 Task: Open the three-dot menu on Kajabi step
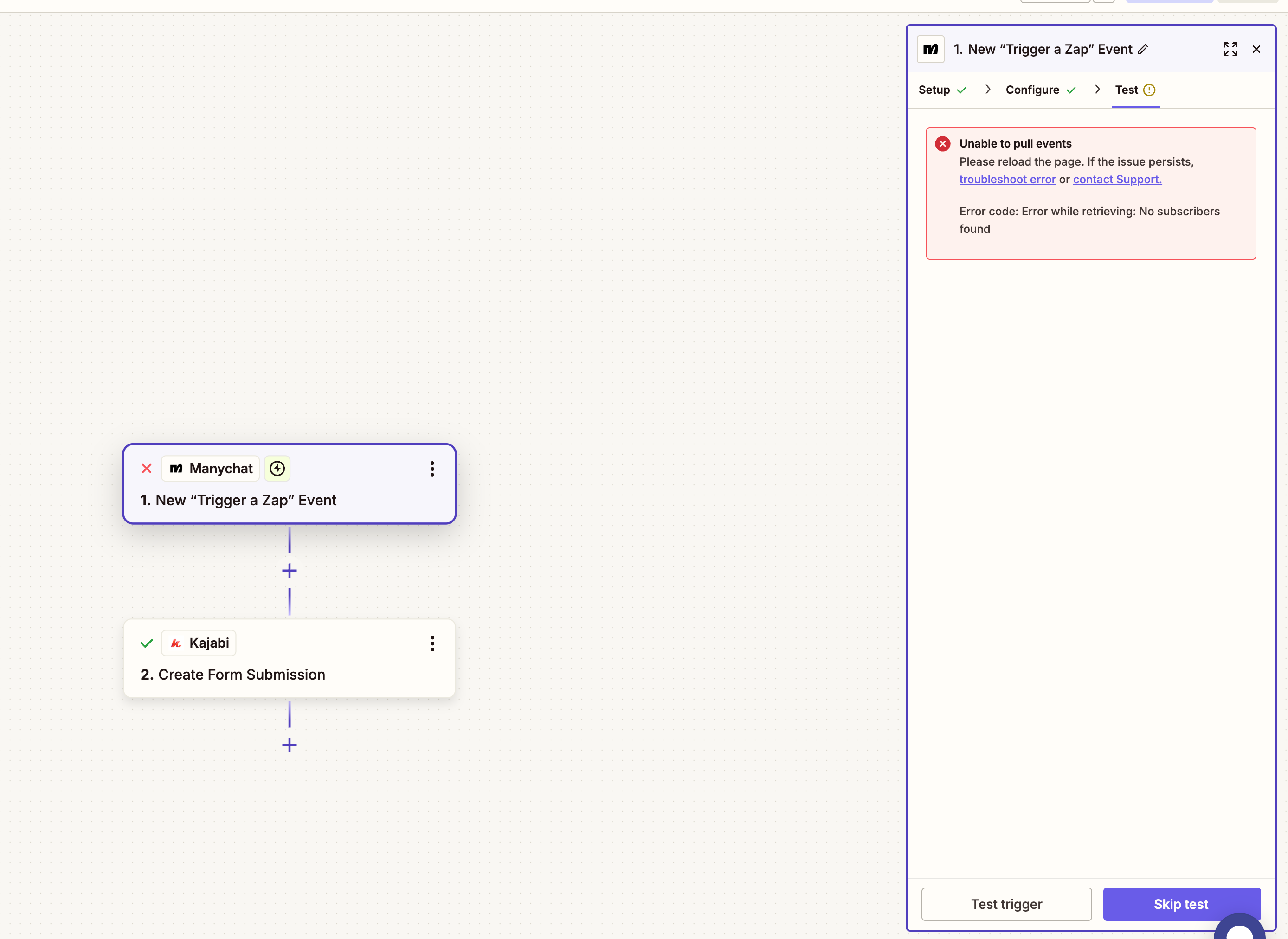click(432, 643)
